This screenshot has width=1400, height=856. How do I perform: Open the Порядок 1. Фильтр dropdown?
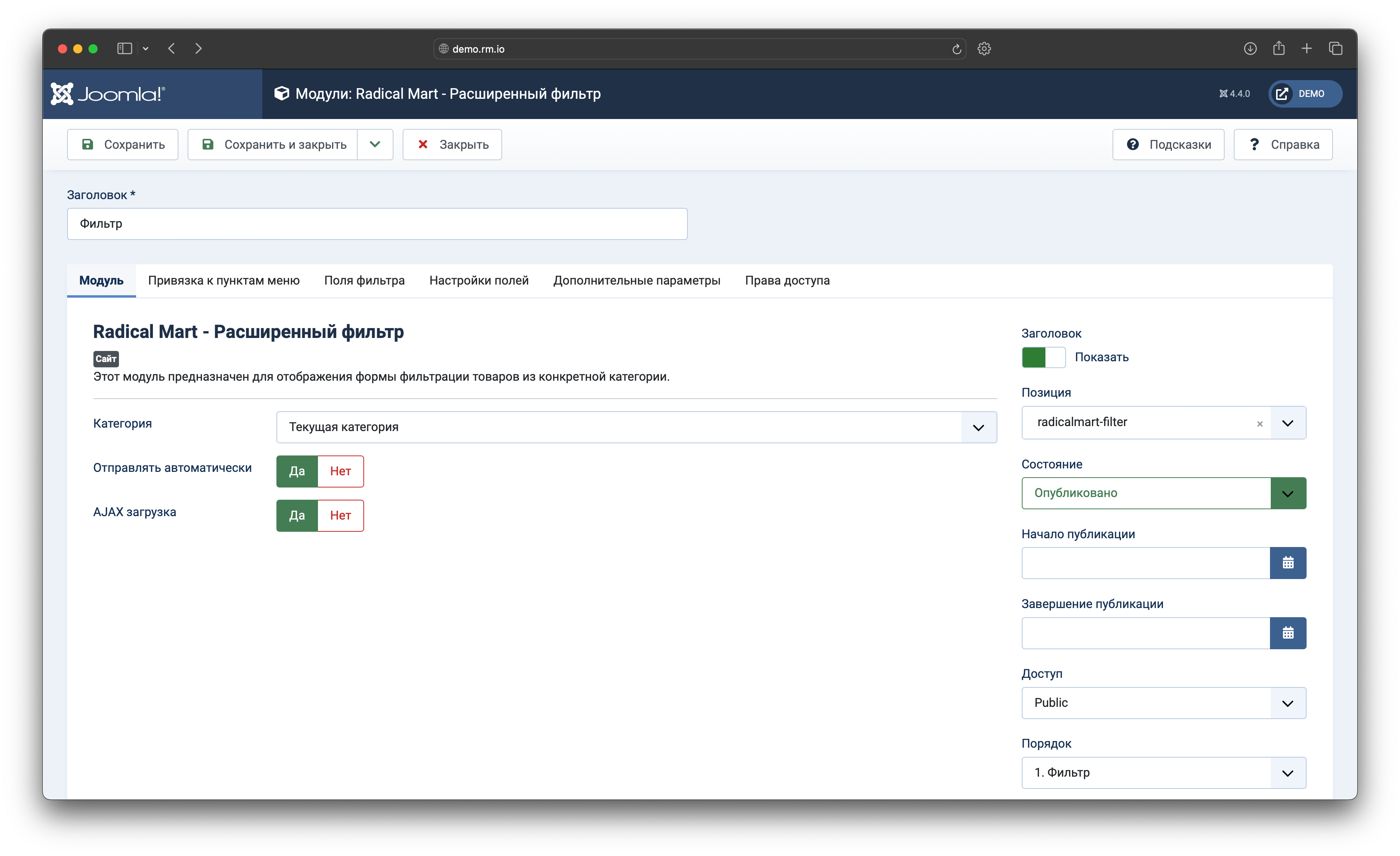click(1164, 773)
